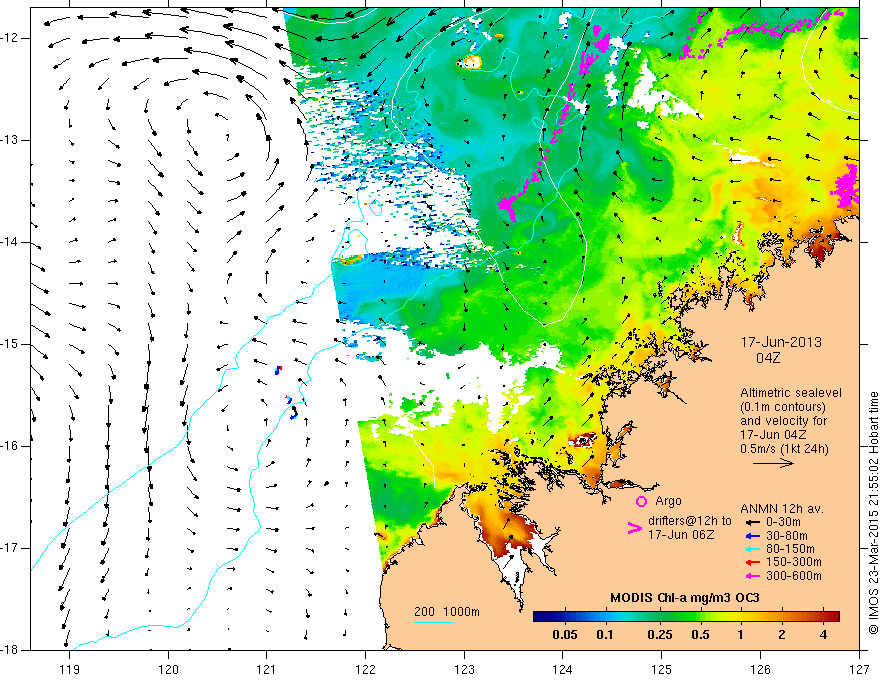
Task: Click the '17-Jun 06Z' legend text
Action: pos(681,535)
